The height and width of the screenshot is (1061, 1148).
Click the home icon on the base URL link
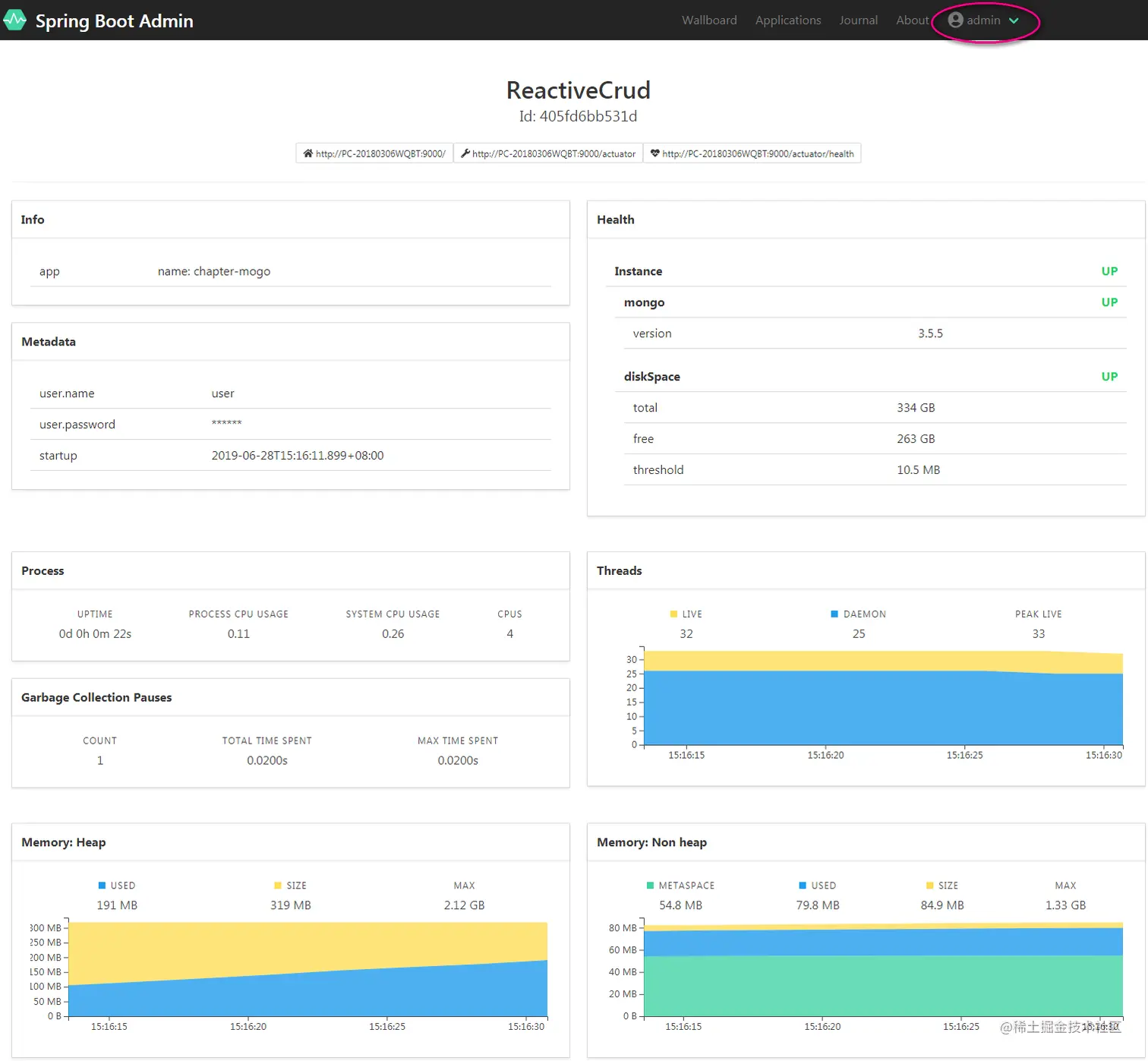pos(308,153)
